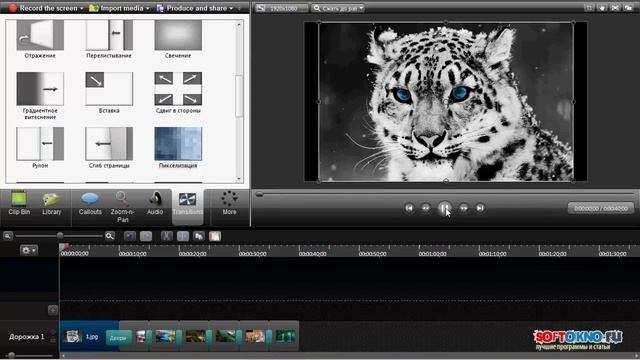Jump to next clip in playback

pyautogui.click(x=480, y=208)
